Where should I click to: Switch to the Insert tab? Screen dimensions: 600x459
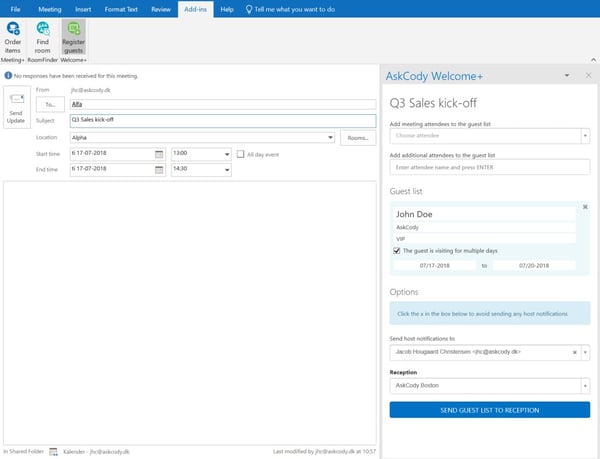tap(83, 9)
